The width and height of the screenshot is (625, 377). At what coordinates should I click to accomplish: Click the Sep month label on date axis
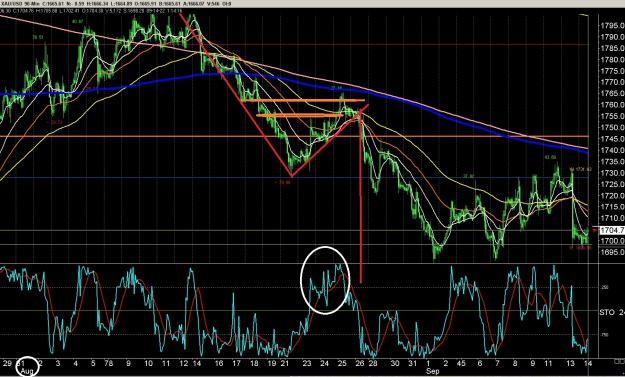pos(432,371)
